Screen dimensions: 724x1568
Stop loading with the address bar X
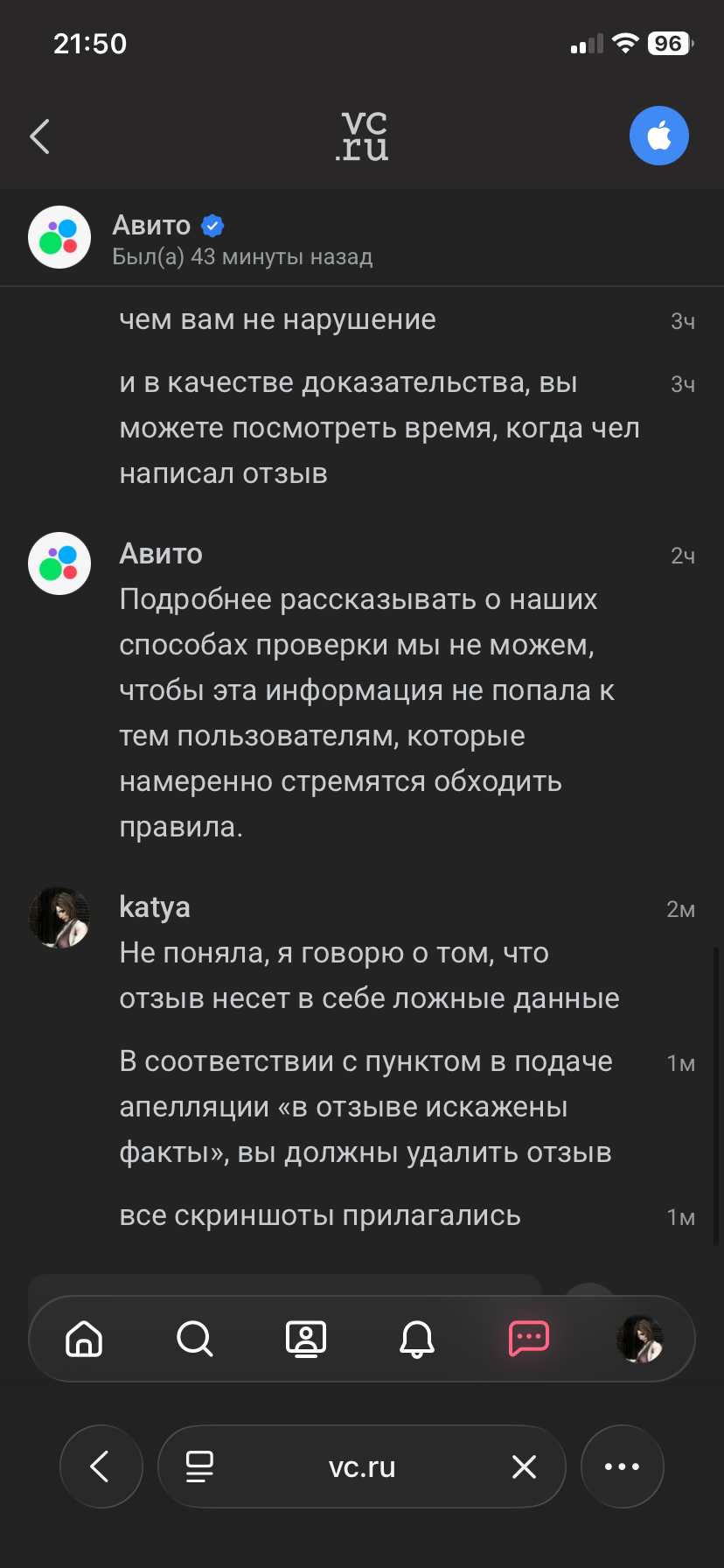point(524,1466)
